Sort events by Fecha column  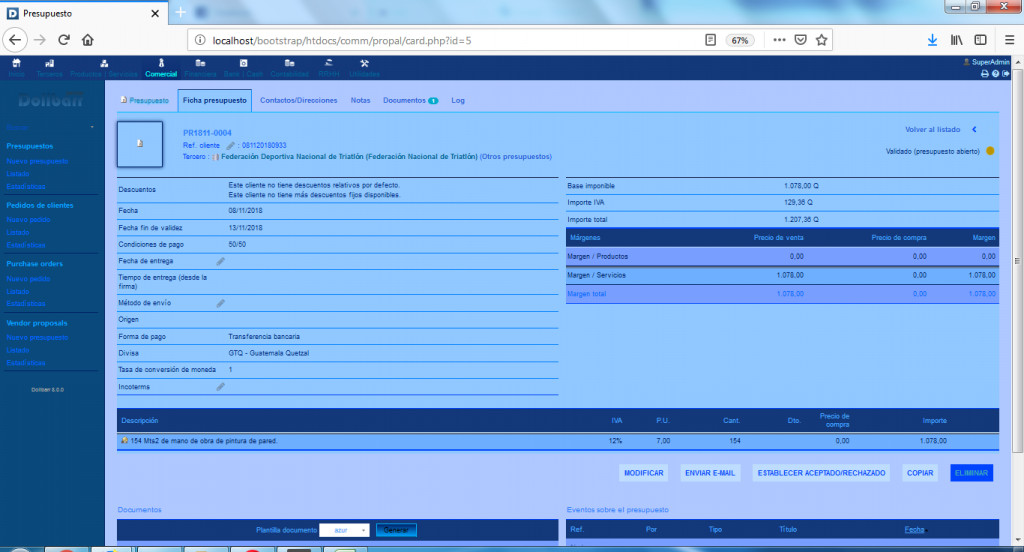click(914, 530)
